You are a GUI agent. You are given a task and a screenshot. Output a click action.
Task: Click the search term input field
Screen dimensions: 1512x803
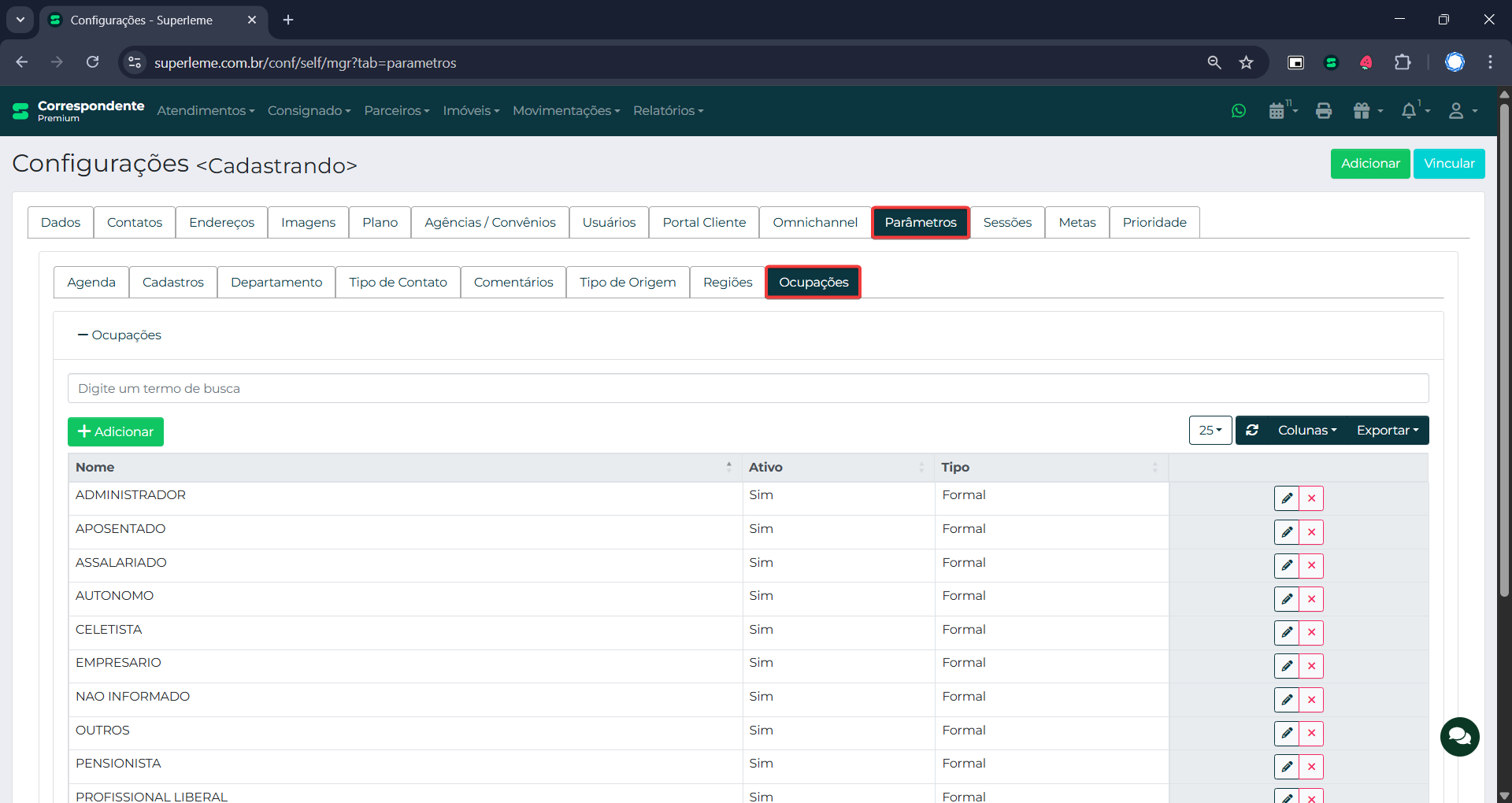point(747,389)
